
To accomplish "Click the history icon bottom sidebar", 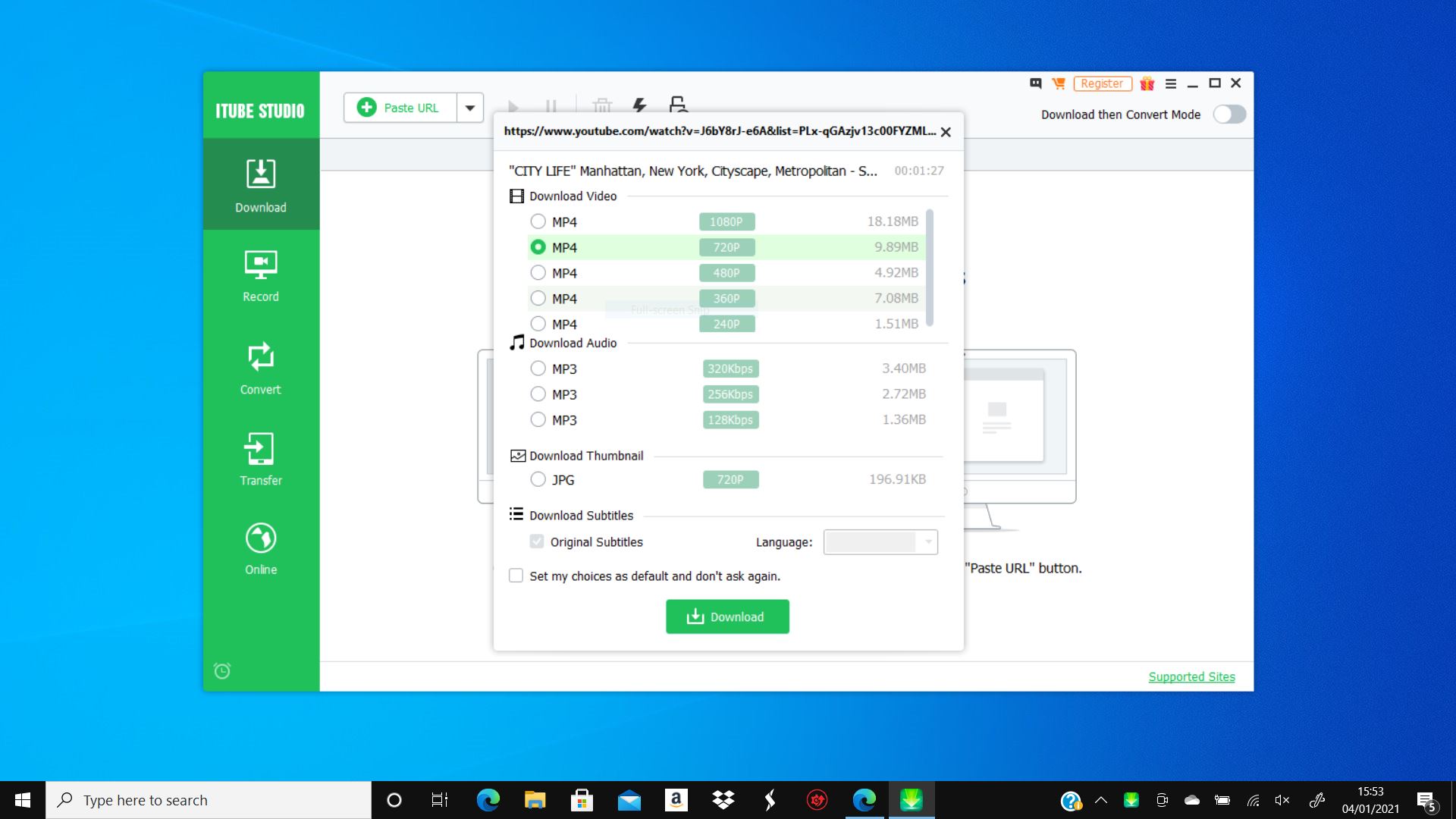I will pyautogui.click(x=222, y=670).
